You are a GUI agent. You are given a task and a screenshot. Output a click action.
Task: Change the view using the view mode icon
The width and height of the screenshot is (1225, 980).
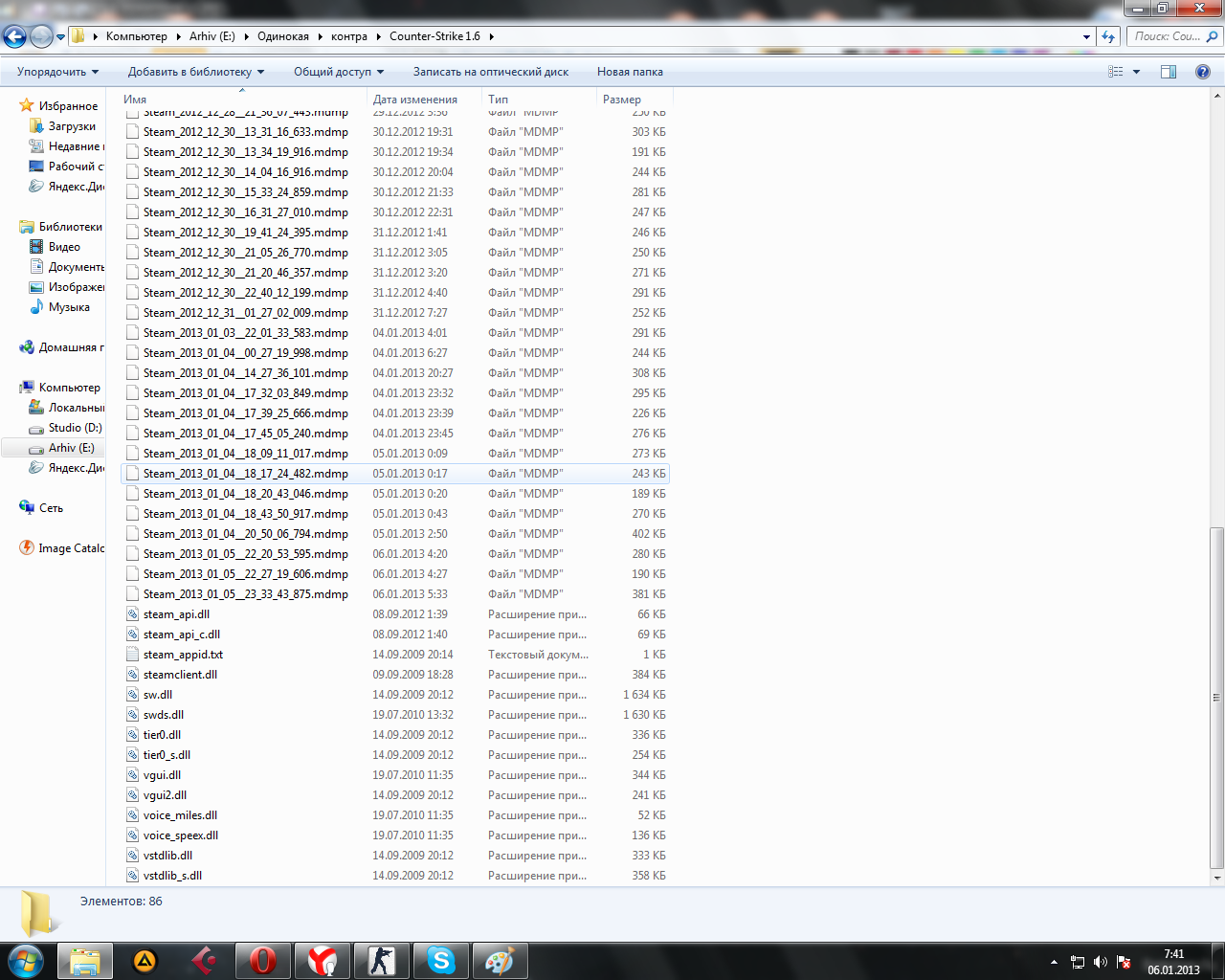click(1116, 72)
